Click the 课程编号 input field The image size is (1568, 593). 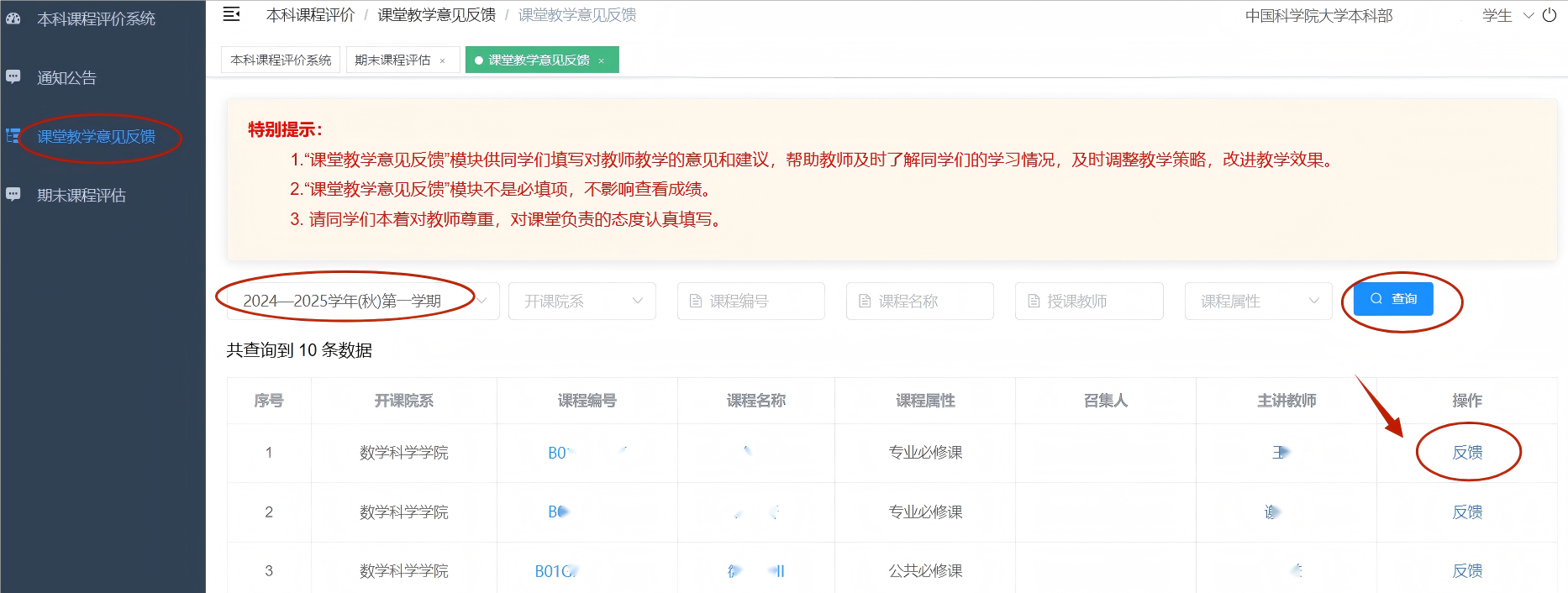coord(751,301)
